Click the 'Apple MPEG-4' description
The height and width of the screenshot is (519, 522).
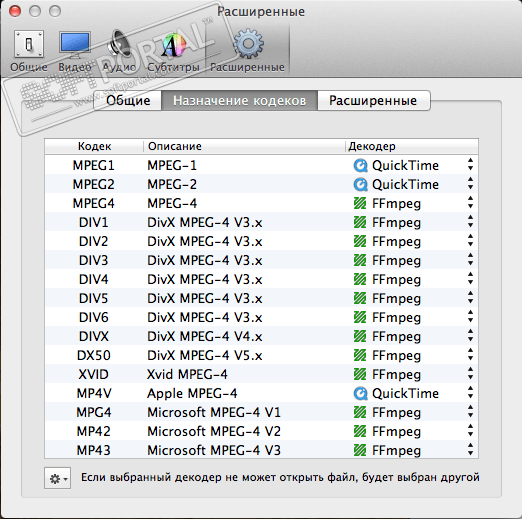pyautogui.click(x=192, y=394)
